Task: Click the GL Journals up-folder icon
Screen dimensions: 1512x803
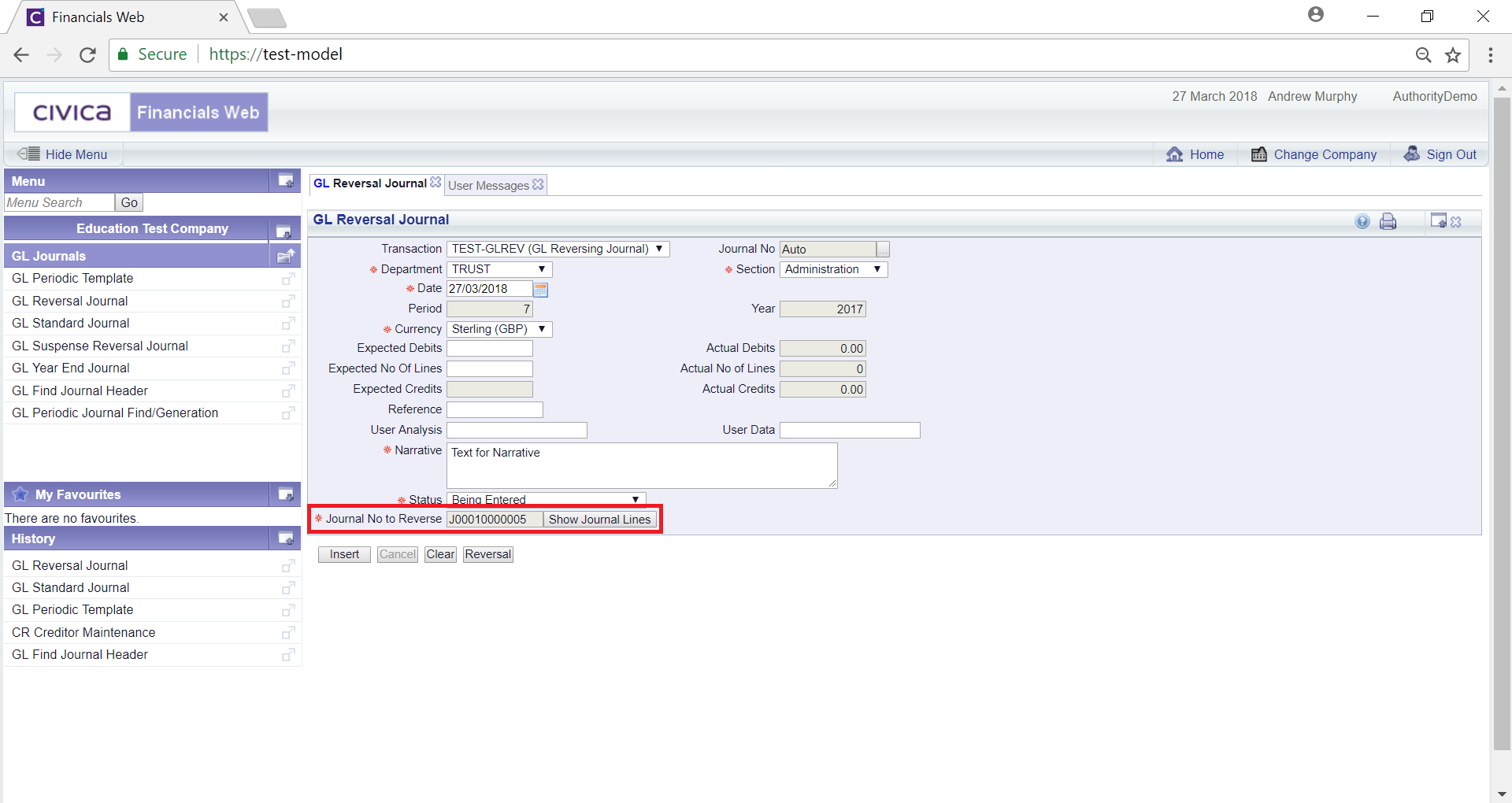Action: (285, 256)
